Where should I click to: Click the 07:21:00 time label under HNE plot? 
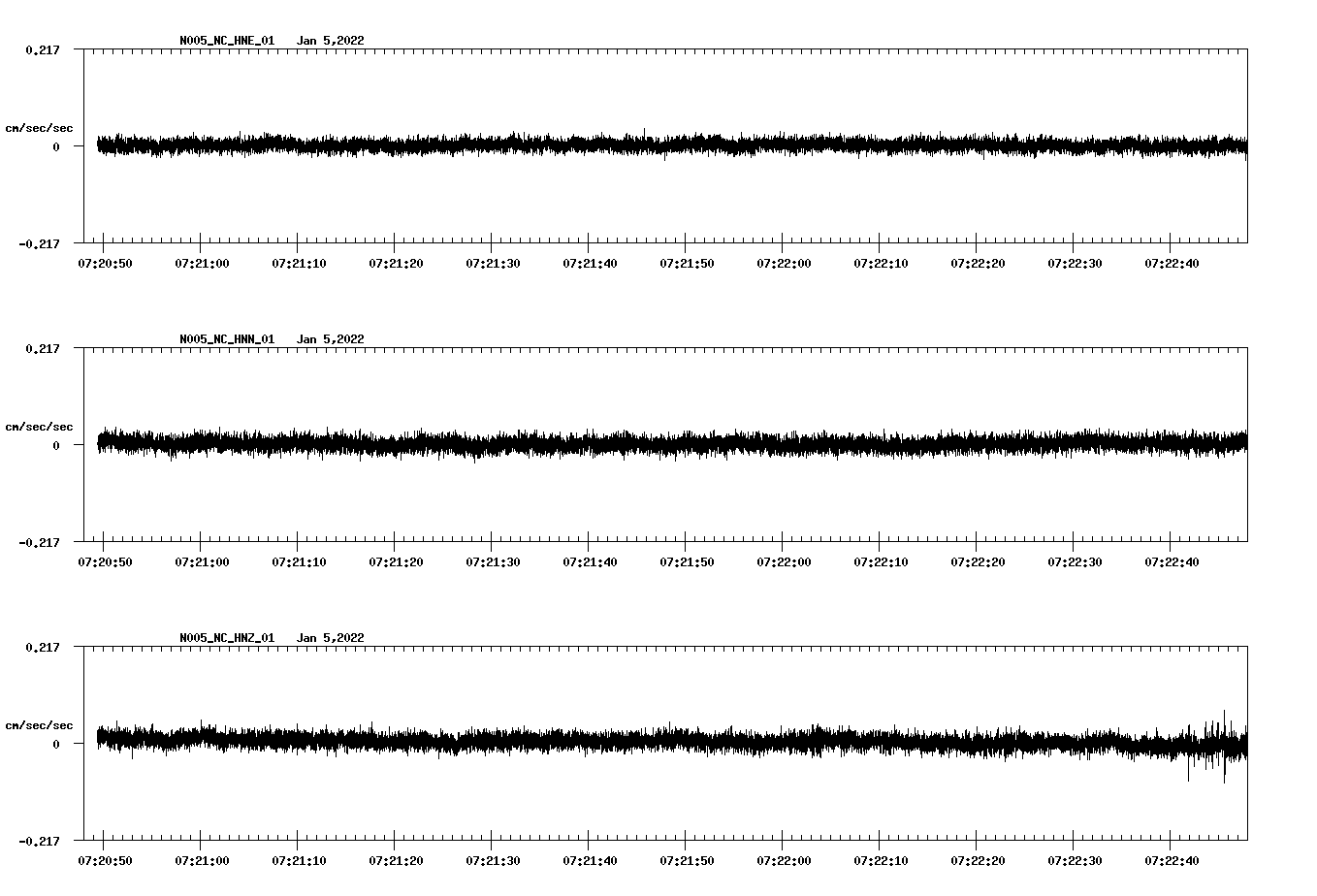click(x=202, y=263)
